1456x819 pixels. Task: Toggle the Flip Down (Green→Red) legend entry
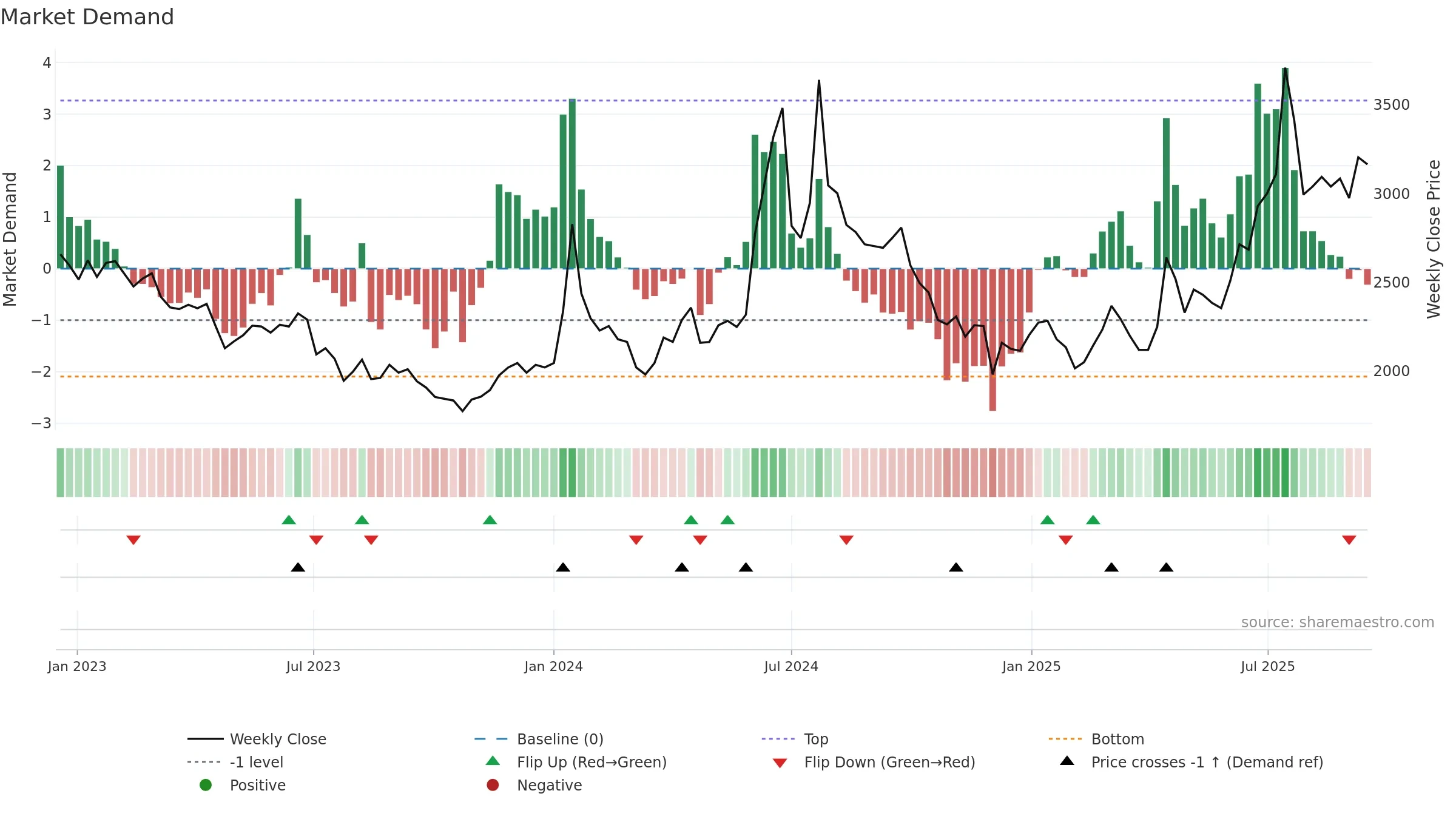pos(873,762)
